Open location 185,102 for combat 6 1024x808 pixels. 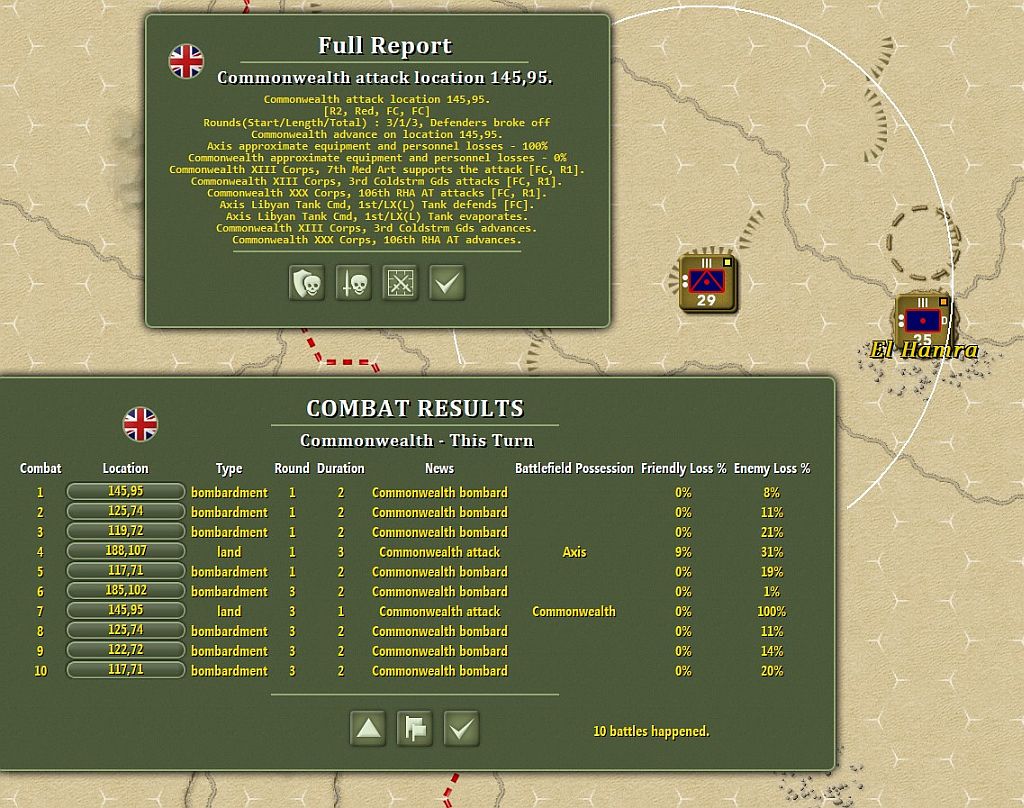(125, 590)
